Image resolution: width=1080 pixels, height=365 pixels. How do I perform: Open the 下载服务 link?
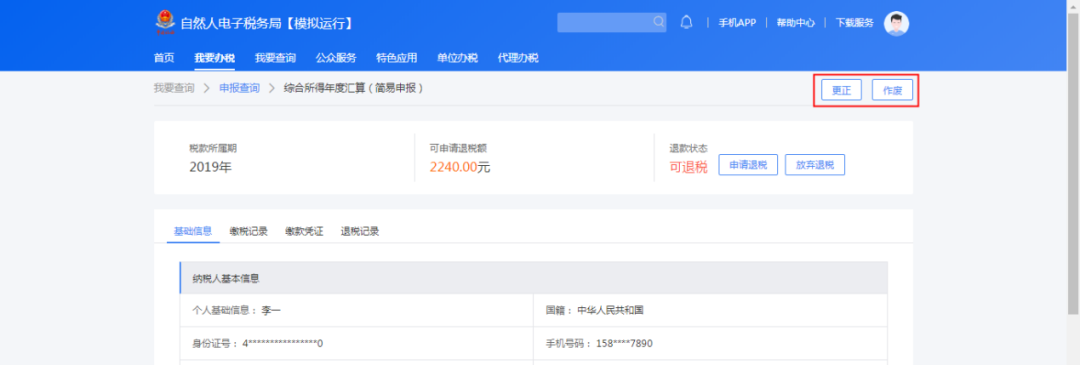click(x=854, y=23)
